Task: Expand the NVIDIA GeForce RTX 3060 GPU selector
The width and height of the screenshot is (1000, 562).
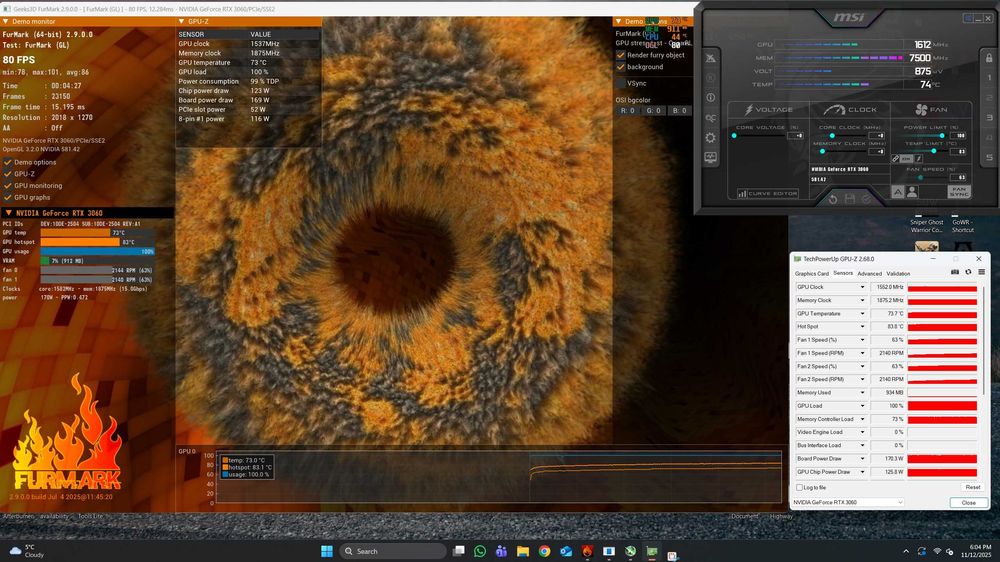Action: [x=900, y=502]
